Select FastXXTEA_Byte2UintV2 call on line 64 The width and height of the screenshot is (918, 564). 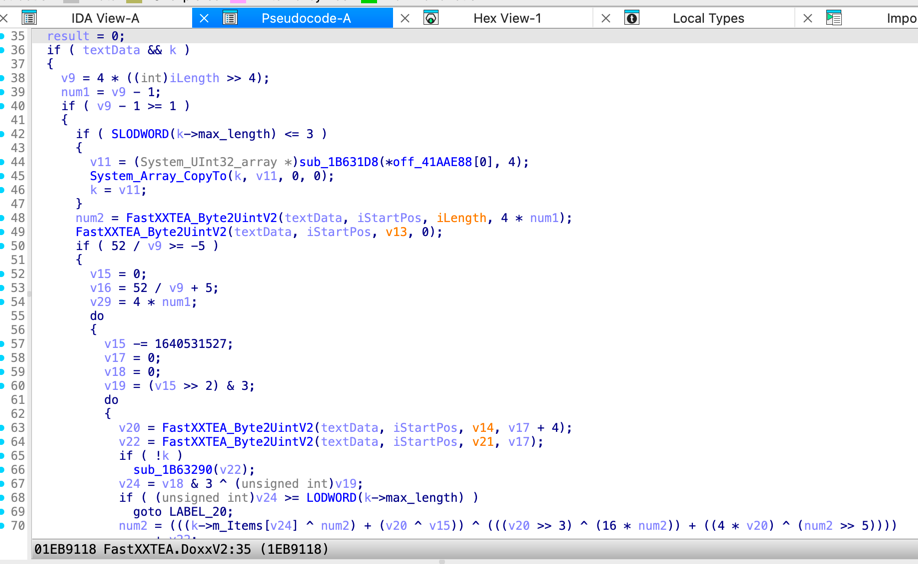point(238,442)
